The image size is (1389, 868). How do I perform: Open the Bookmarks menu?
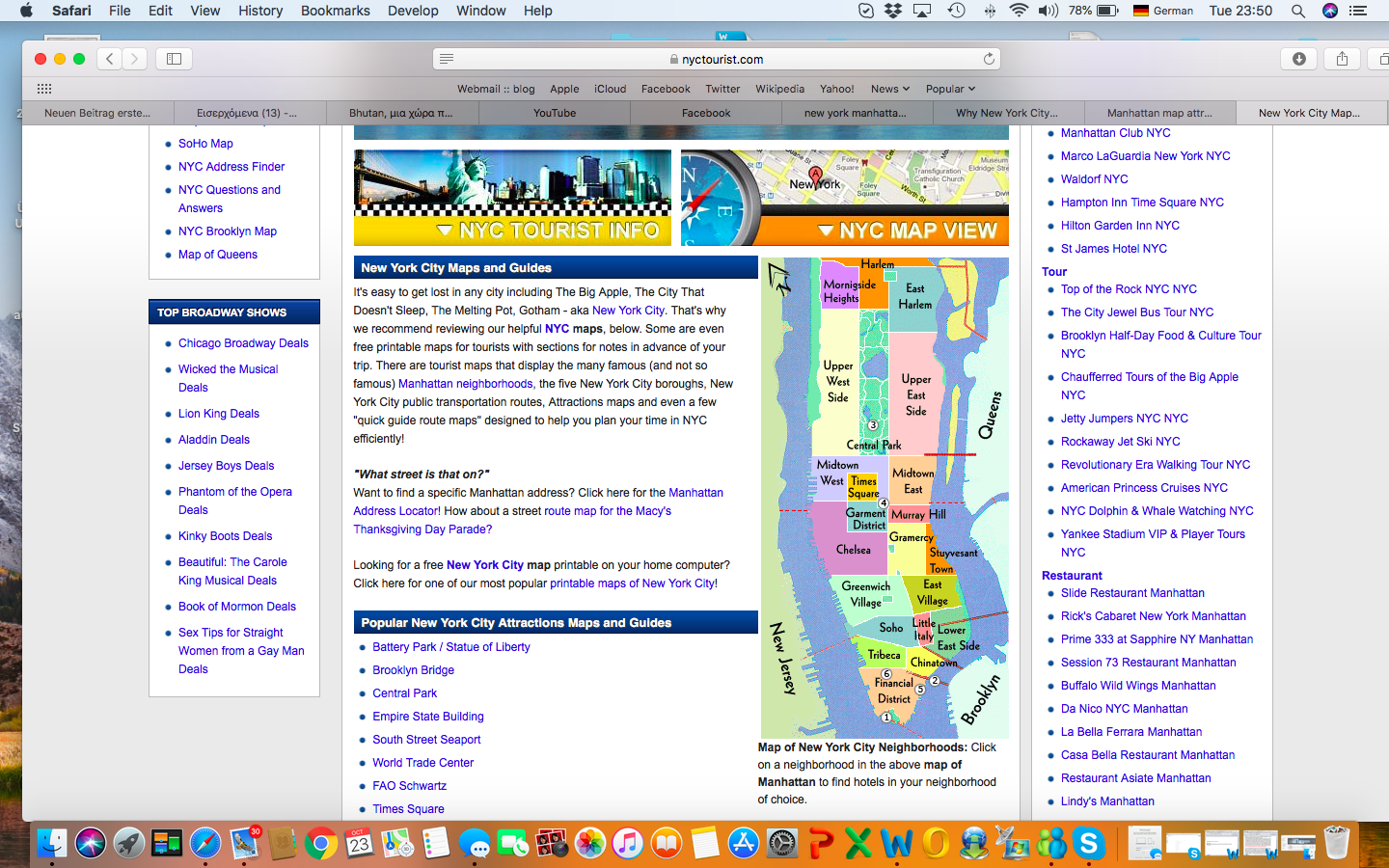tap(335, 11)
